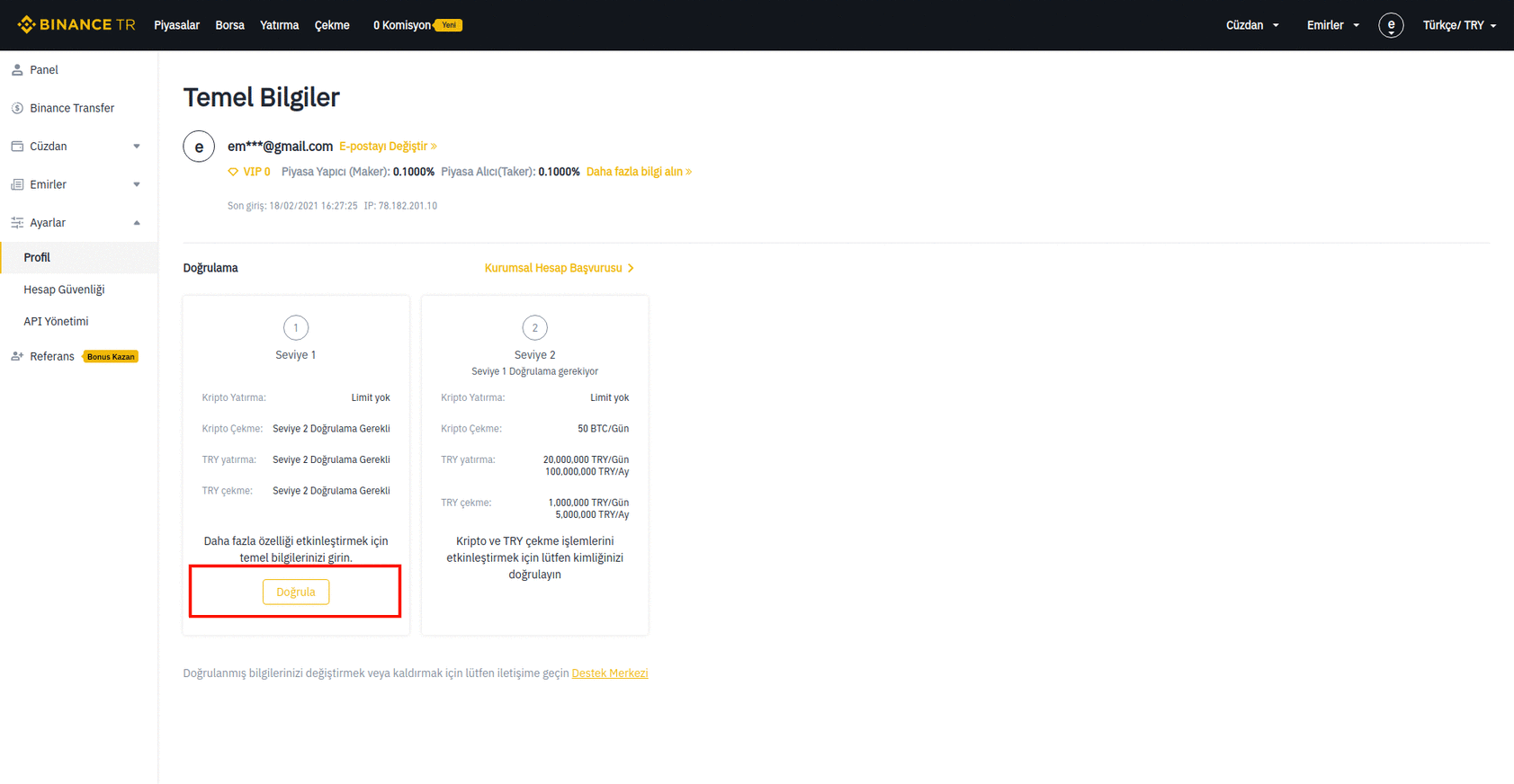
Task: Click the Seviye 1 Doğrulama gerekiyor note
Action: pos(534,371)
